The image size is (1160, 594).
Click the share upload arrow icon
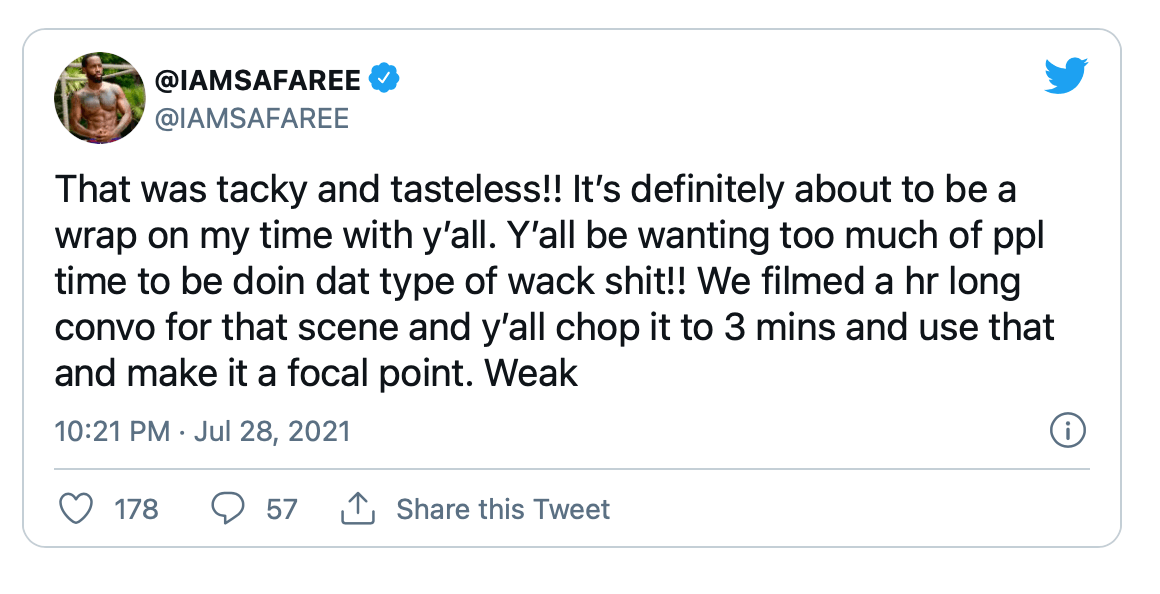(358, 509)
